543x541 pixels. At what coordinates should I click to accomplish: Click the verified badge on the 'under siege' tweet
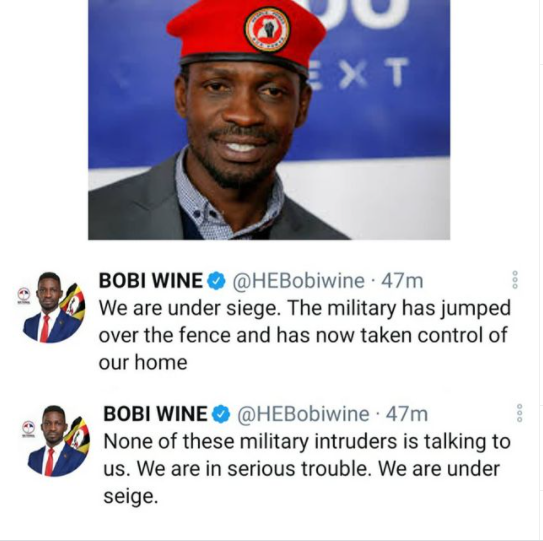(216, 281)
